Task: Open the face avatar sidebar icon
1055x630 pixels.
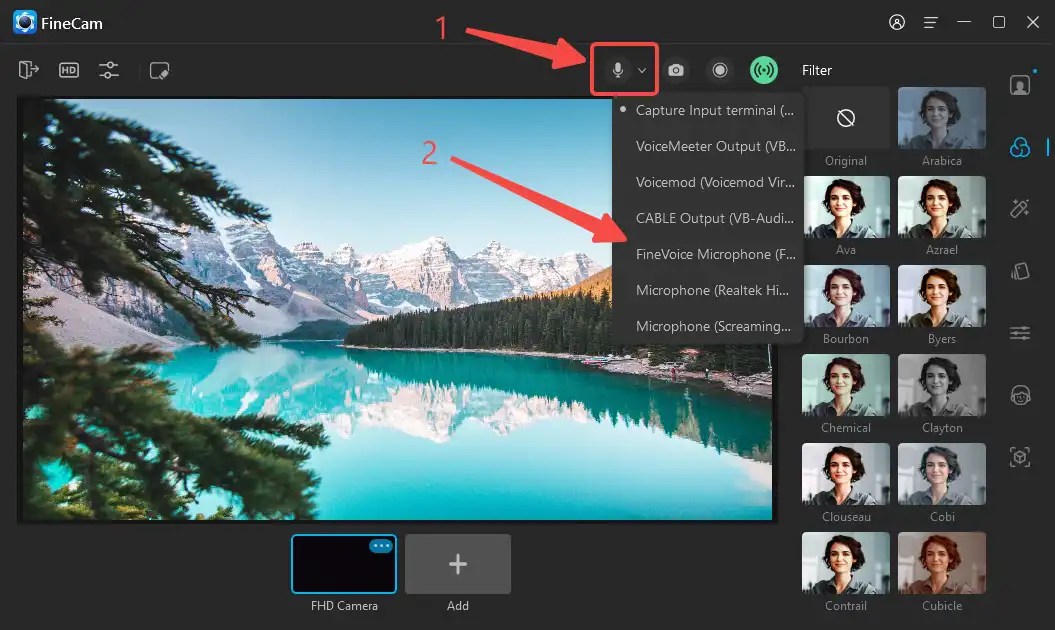Action: click(1020, 395)
